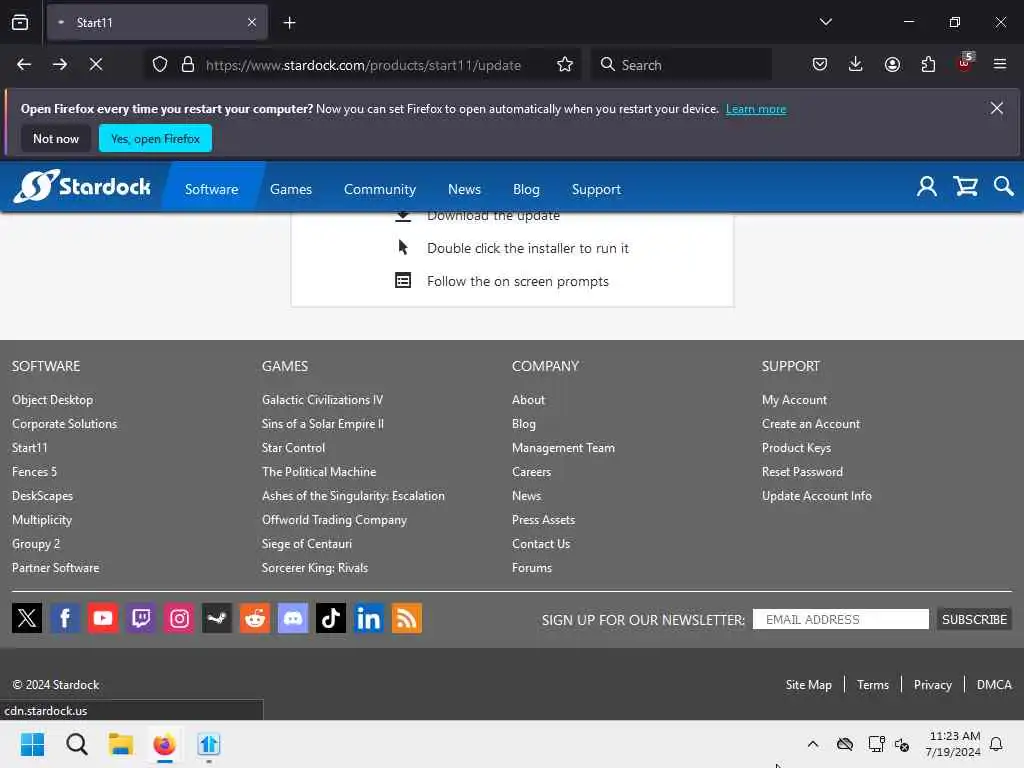Open Stardock's Discord icon

[293, 618]
